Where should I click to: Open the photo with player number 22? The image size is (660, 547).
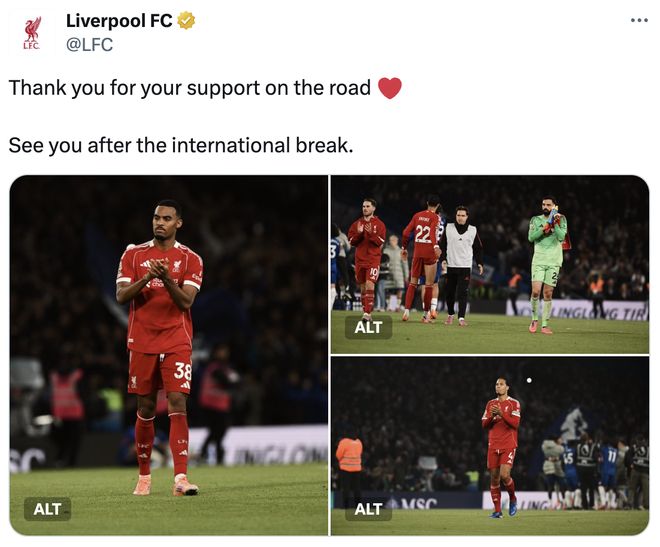(490, 264)
